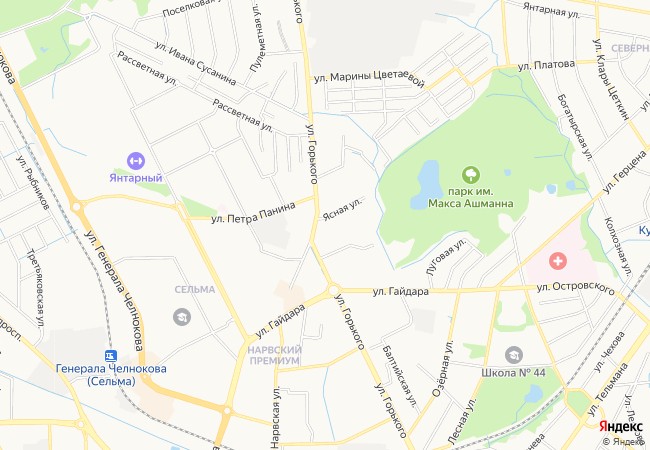
Task: Select the park им. Макса Ашманна tree icon
Action: (471, 174)
